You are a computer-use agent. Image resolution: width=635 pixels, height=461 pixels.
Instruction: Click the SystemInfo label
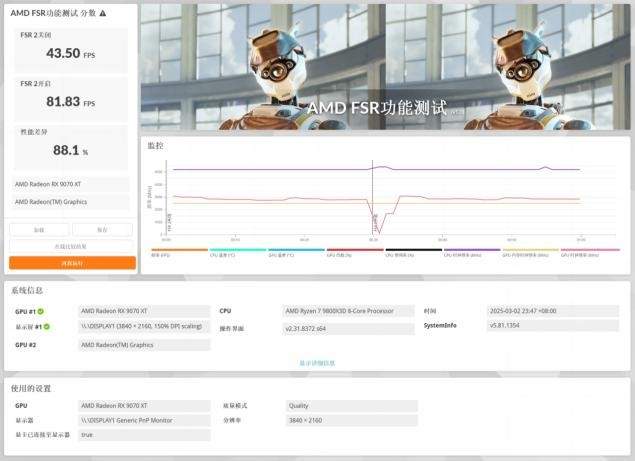(440, 325)
